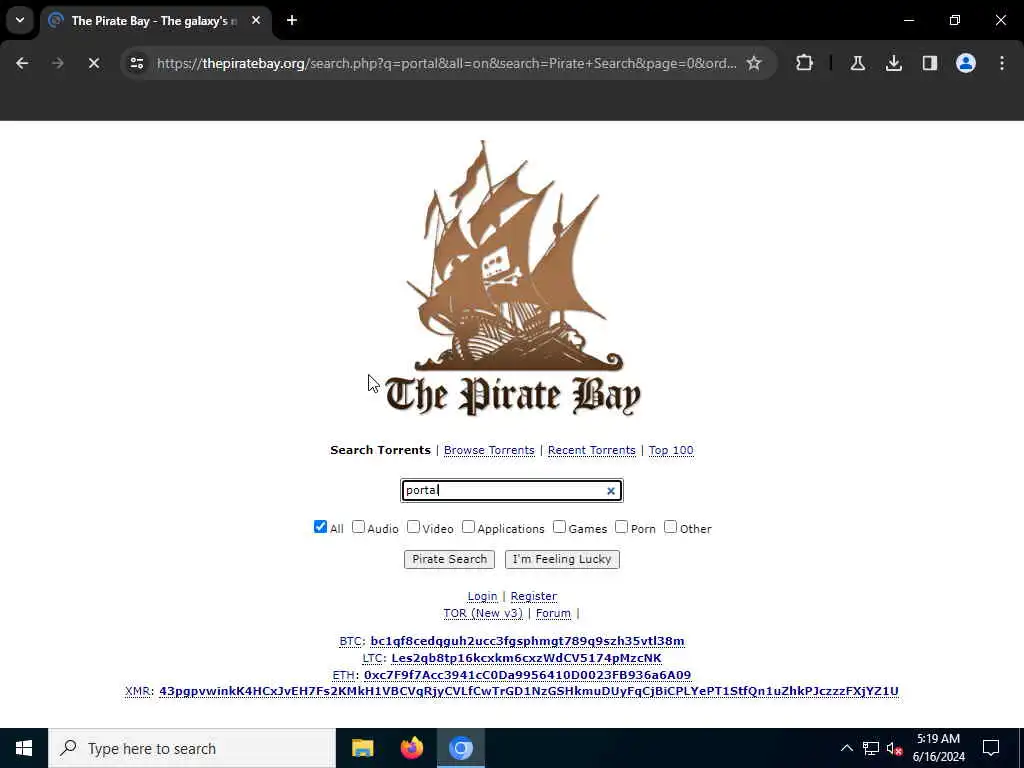The image size is (1024, 768).
Task: Toggle the browser side panel
Action: point(930,63)
